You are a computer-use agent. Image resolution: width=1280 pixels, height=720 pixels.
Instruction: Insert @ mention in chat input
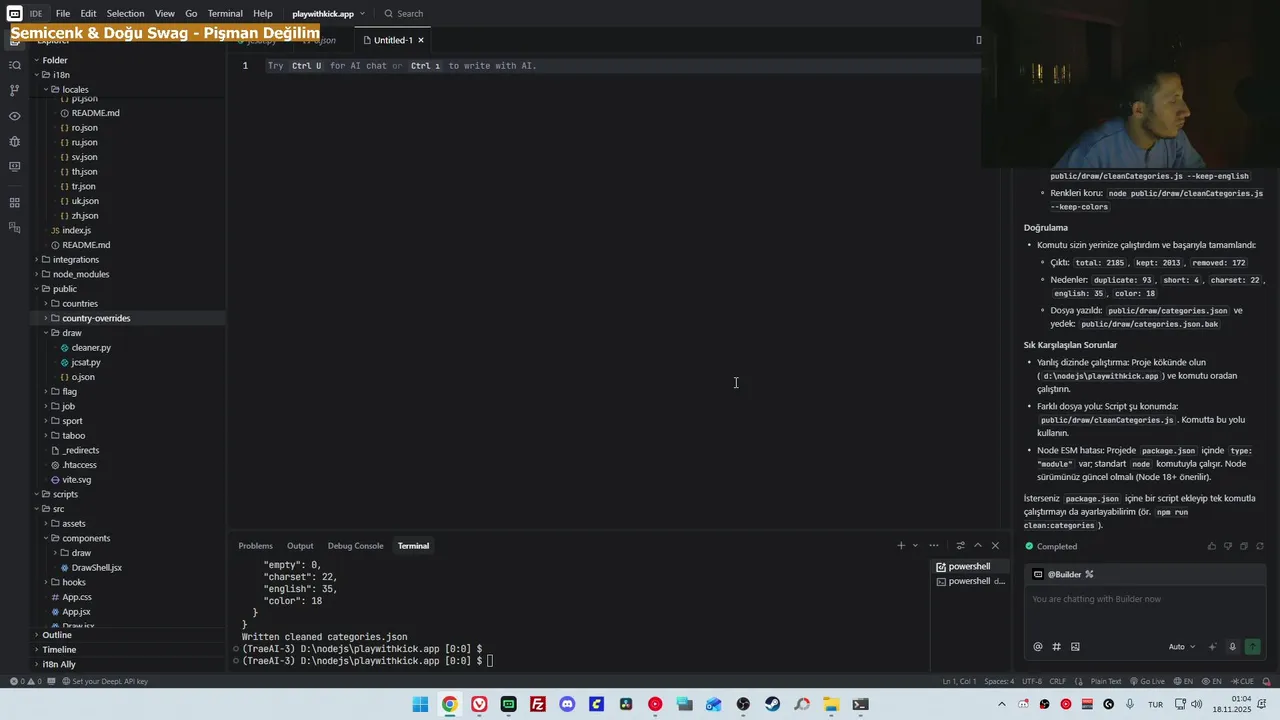click(x=1038, y=647)
